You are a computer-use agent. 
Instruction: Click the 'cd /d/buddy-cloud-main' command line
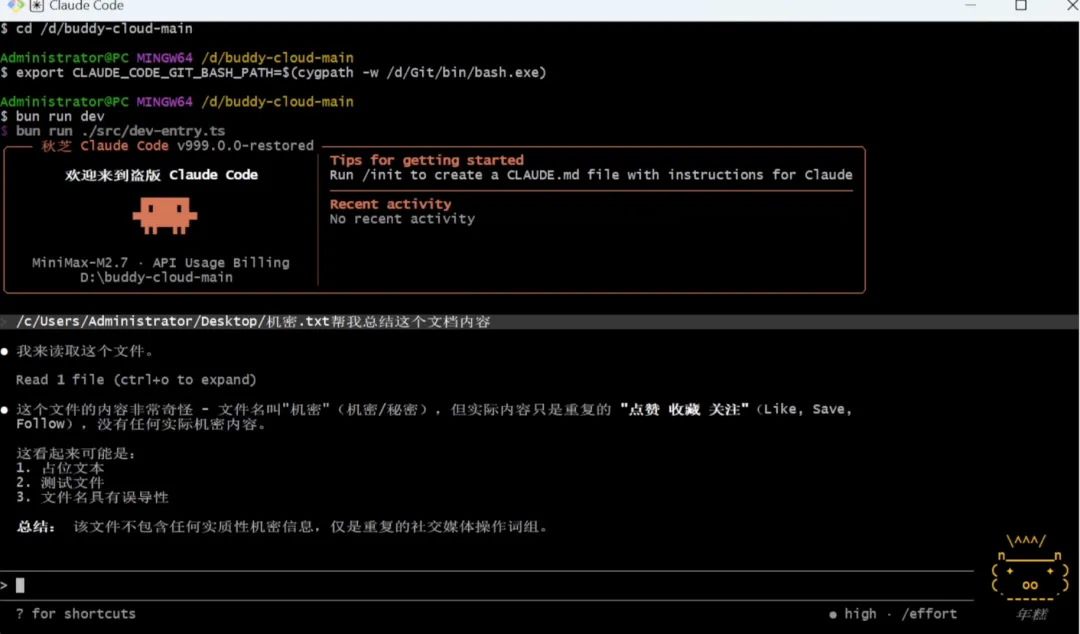click(x=96, y=29)
